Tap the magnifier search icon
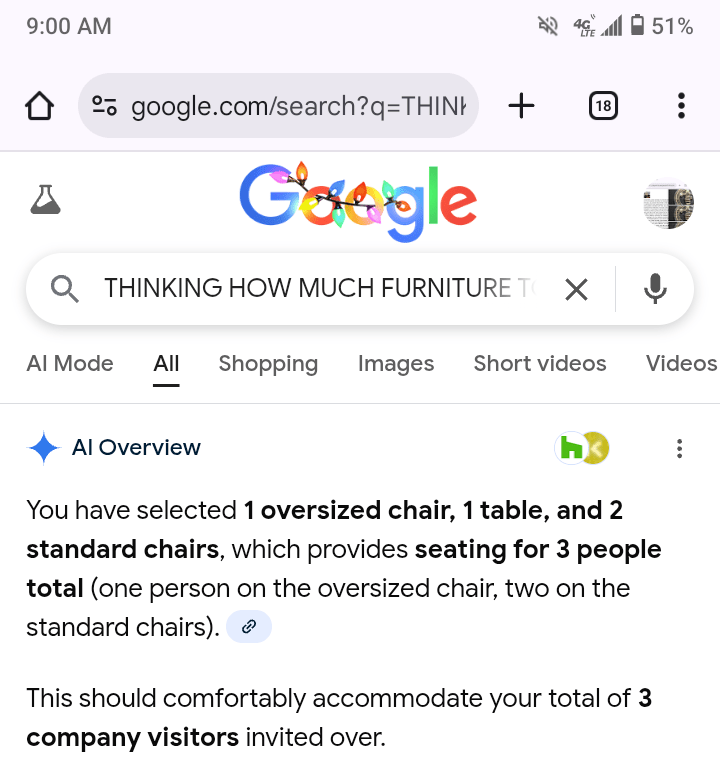 (65, 289)
